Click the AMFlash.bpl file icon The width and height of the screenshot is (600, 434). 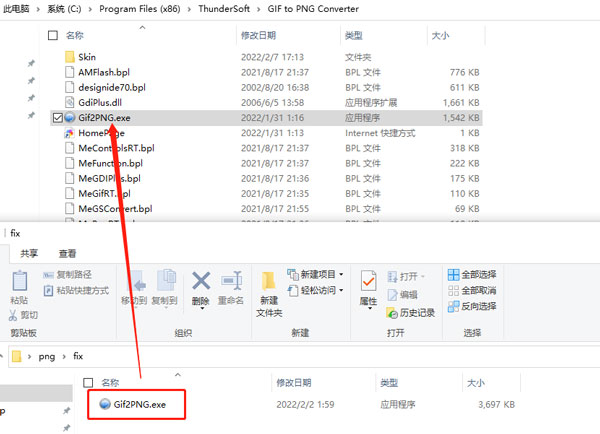point(70,72)
